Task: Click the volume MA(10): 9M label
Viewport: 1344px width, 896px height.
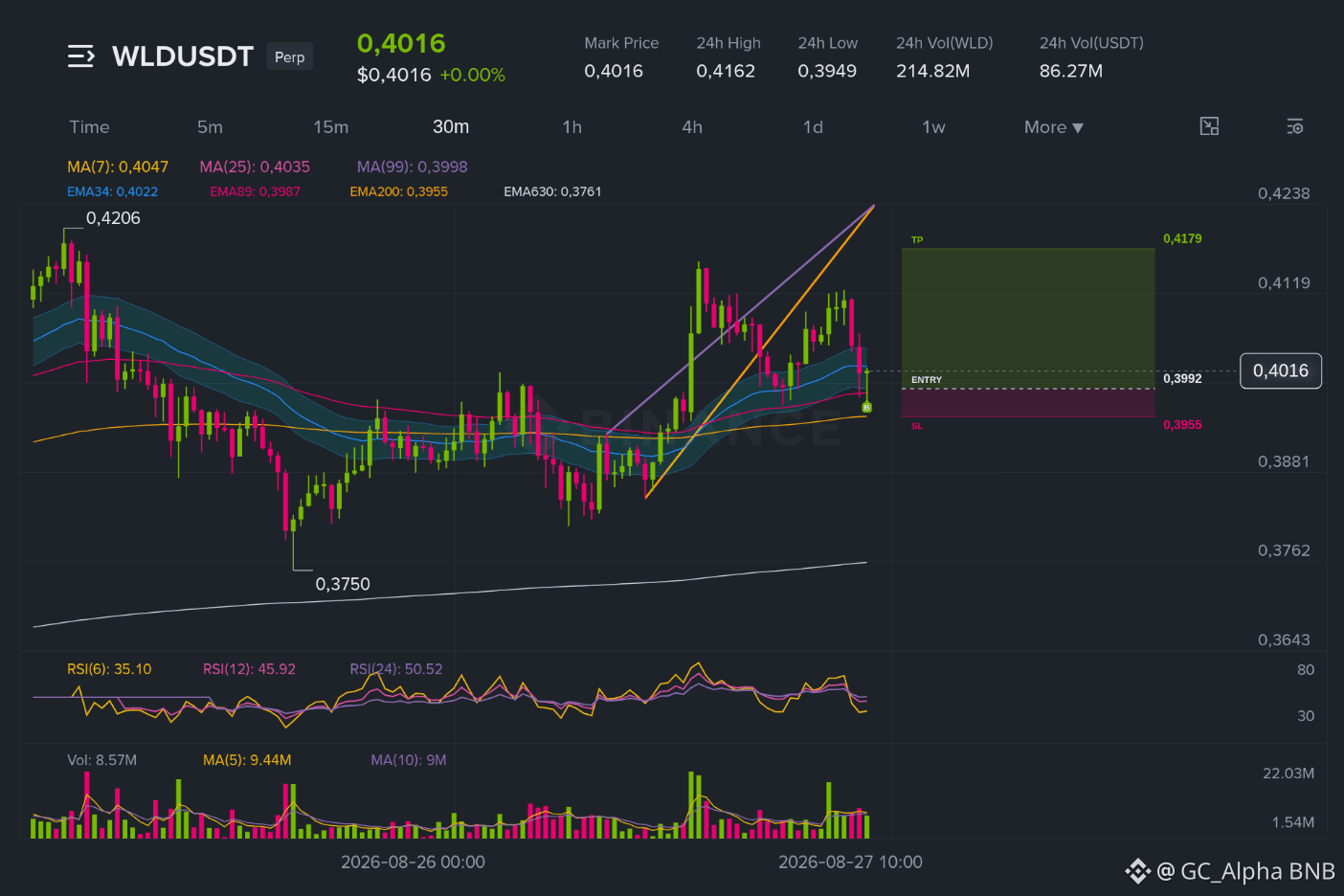Action: 409,760
